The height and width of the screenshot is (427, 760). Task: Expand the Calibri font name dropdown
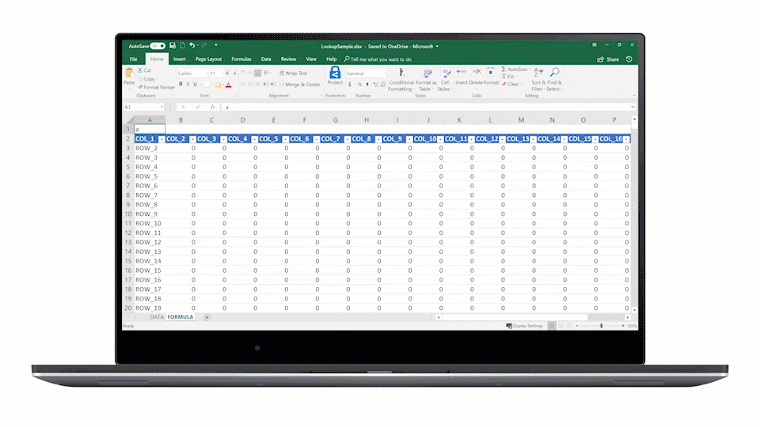click(206, 73)
